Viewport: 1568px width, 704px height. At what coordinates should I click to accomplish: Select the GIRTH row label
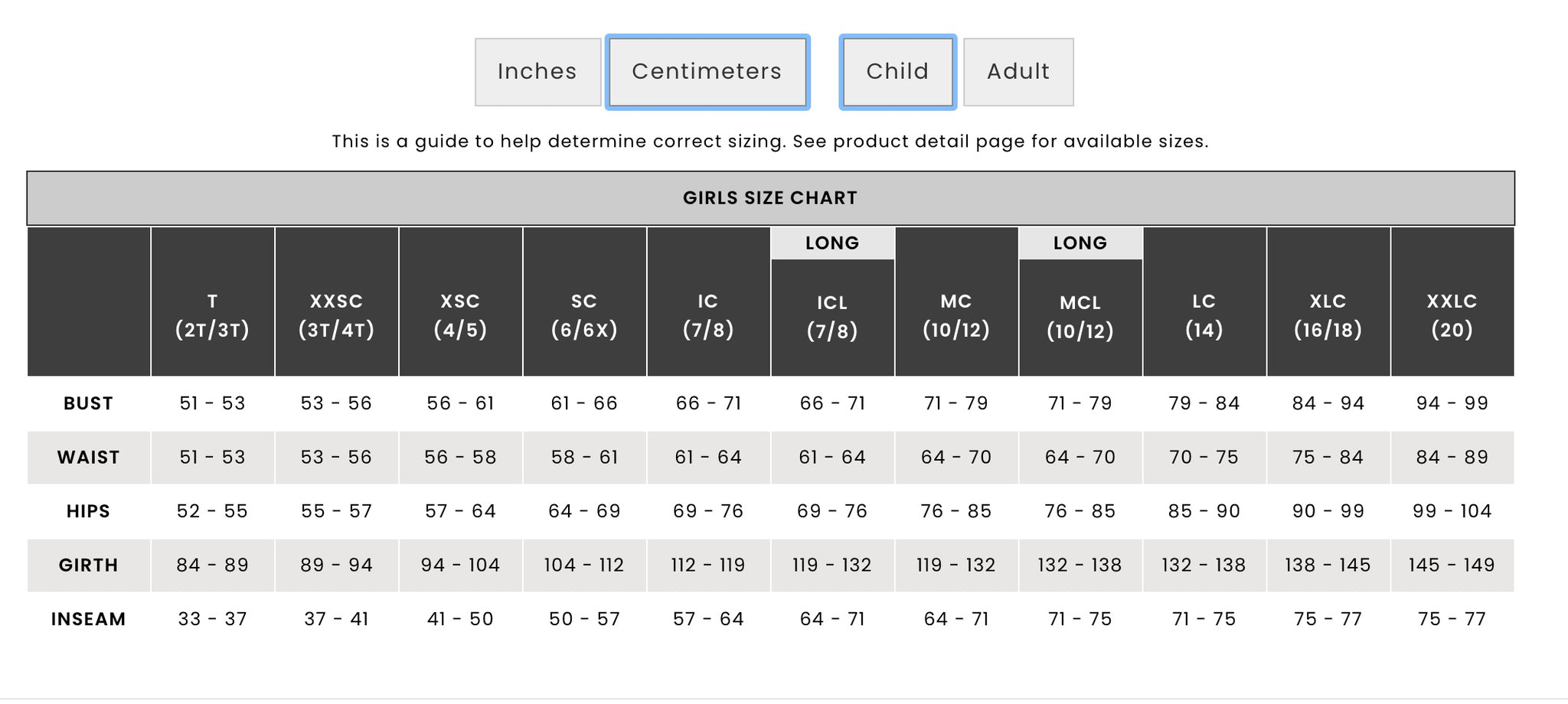tap(89, 565)
